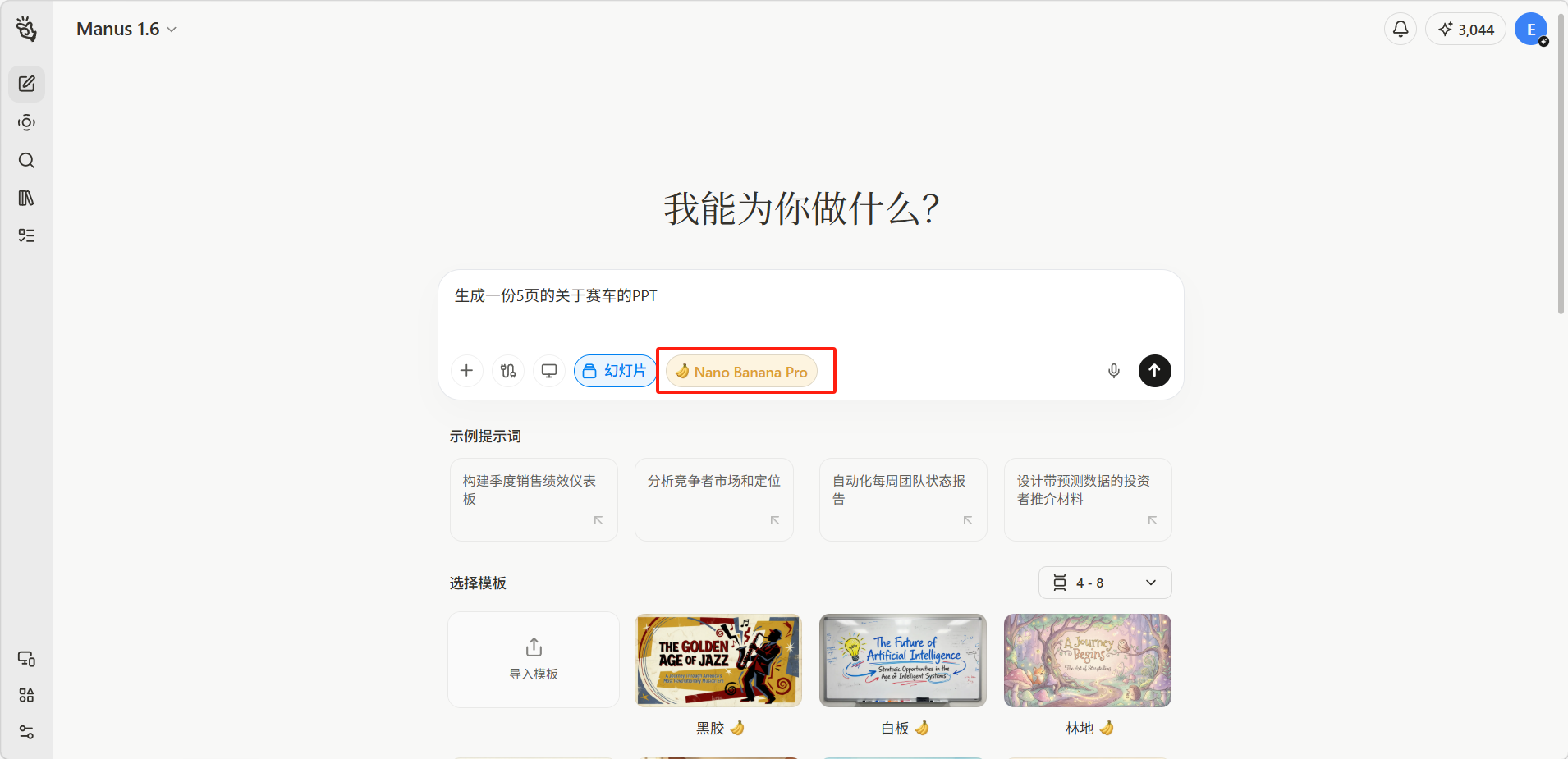Open the search icon in left sidebar

(26, 160)
